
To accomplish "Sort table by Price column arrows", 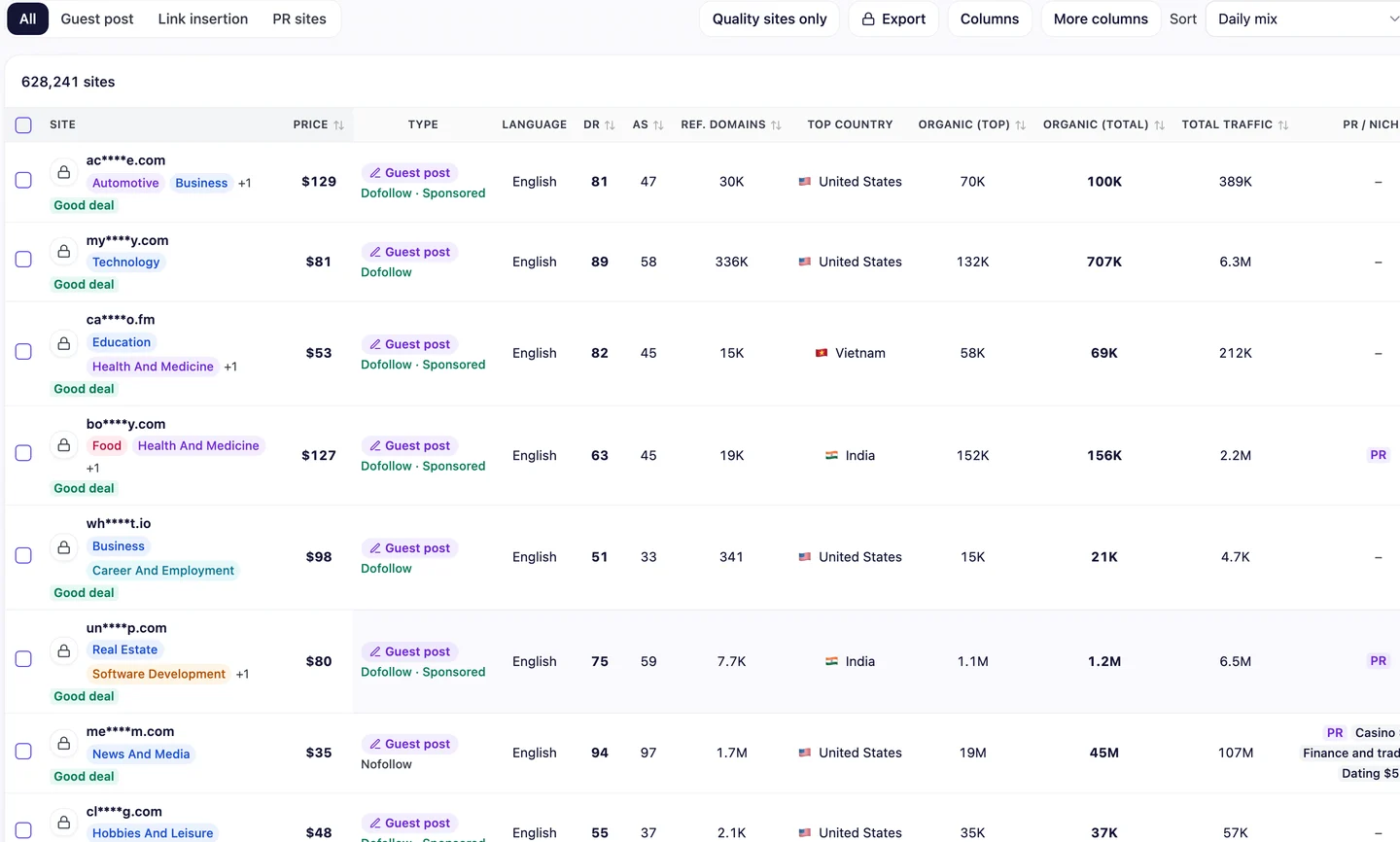I will point(338,125).
